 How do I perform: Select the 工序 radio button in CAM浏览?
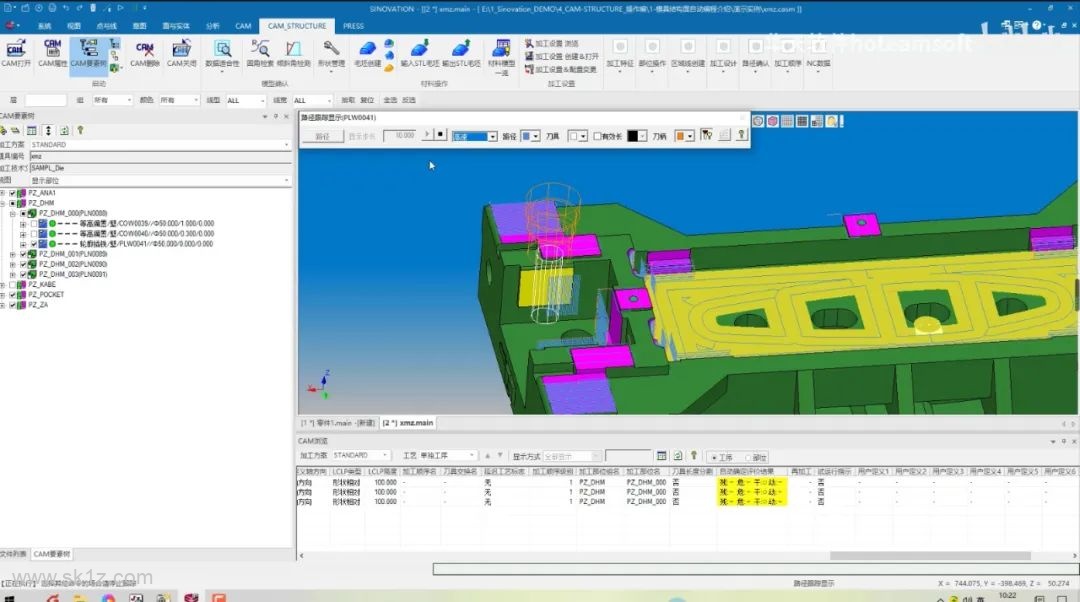pos(714,457)
